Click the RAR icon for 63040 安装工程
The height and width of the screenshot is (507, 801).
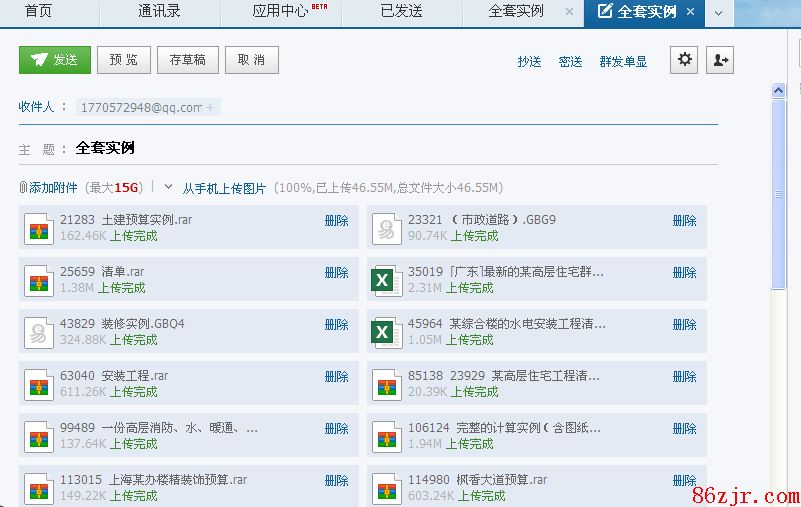(x=39, y=384)
